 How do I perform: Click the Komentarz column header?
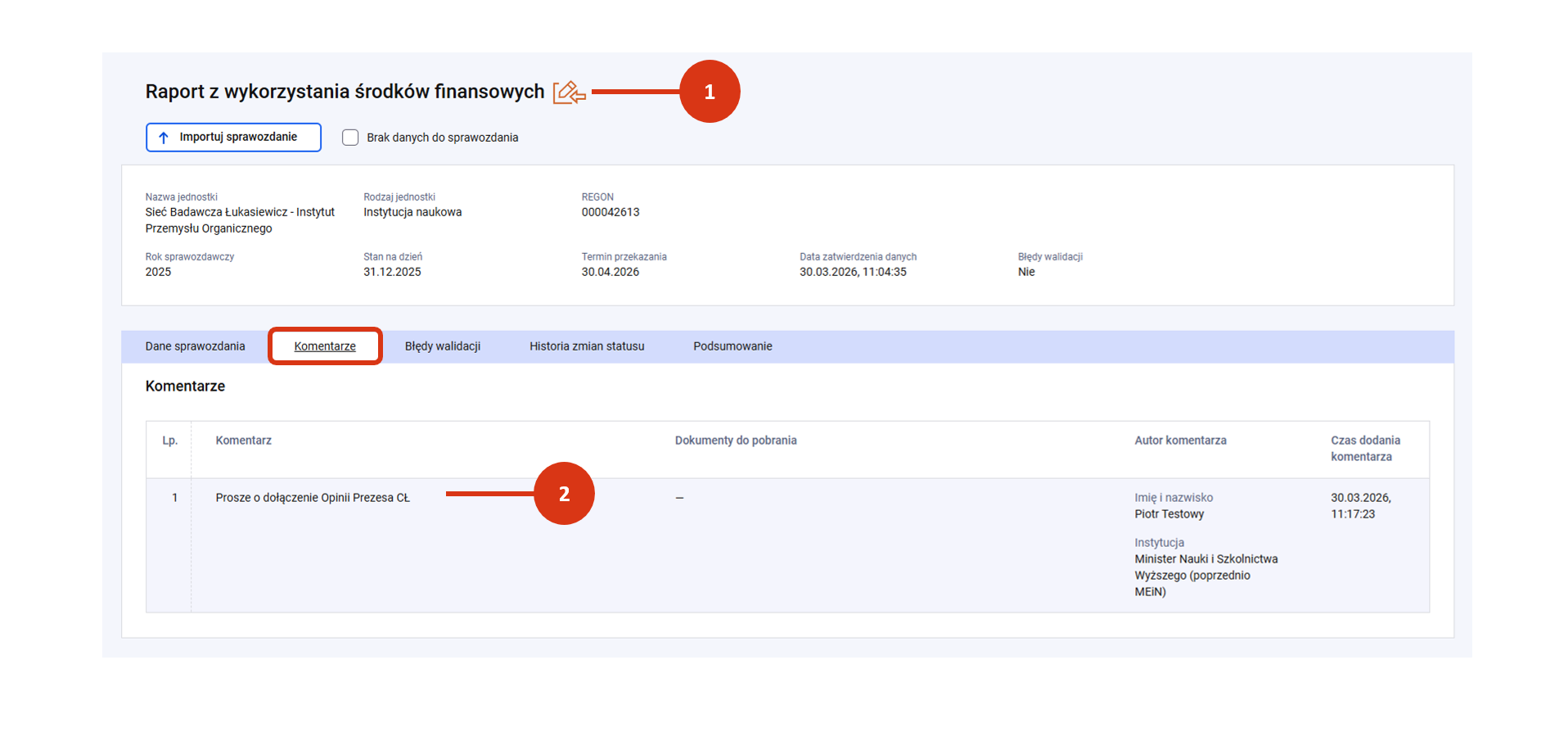click(243, 441)
